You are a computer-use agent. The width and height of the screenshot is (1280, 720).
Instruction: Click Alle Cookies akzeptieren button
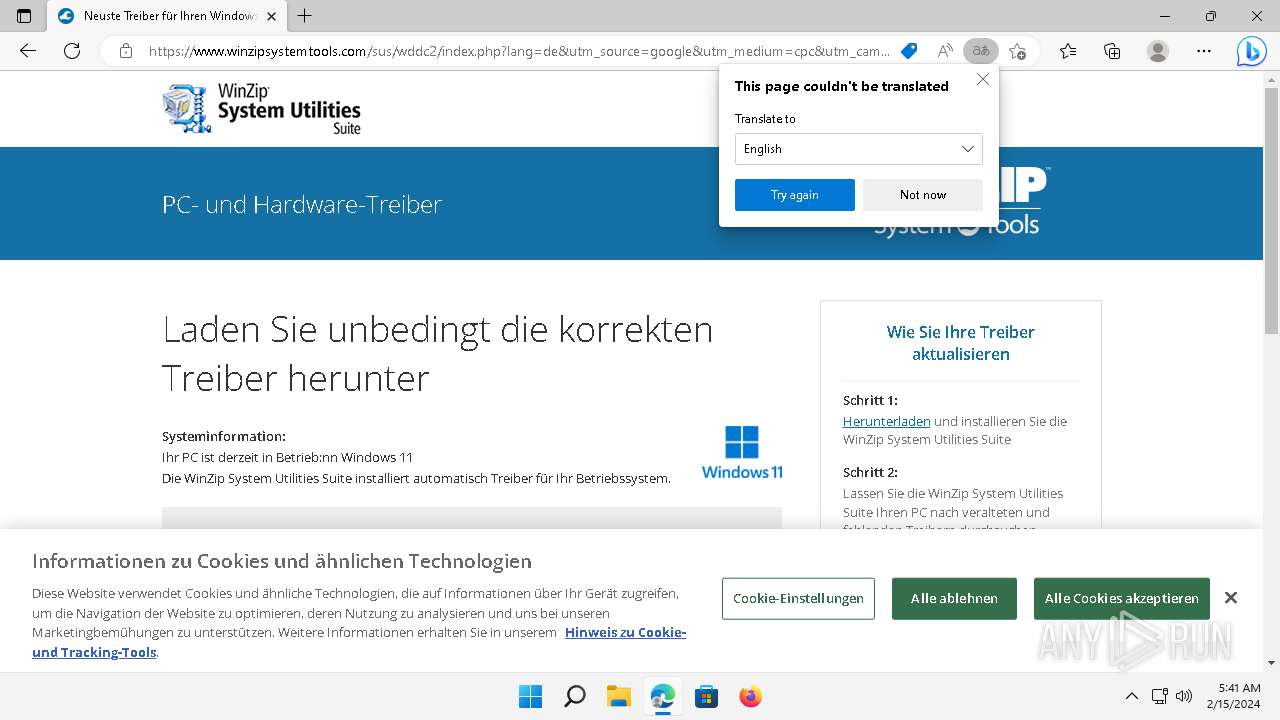click(x=1122, y=598)
